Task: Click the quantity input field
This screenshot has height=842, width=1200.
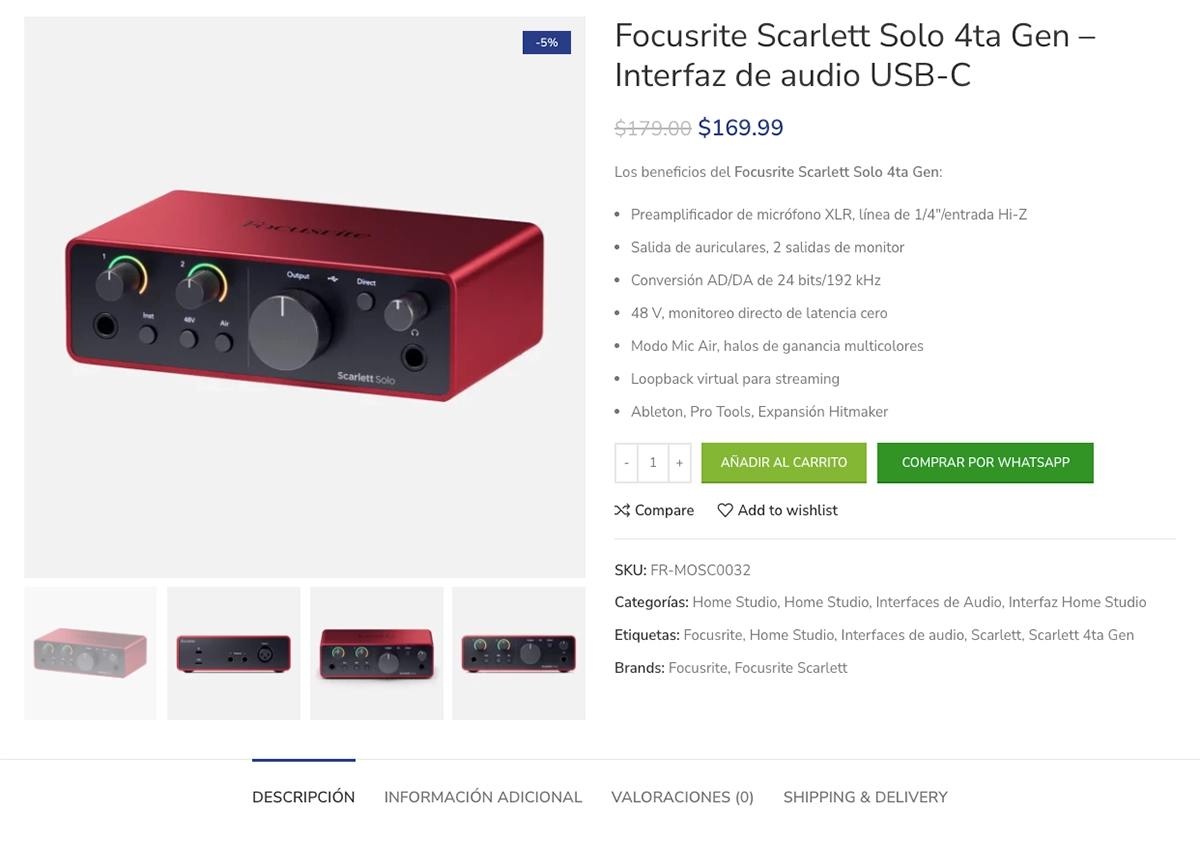Action: point(653,463)
